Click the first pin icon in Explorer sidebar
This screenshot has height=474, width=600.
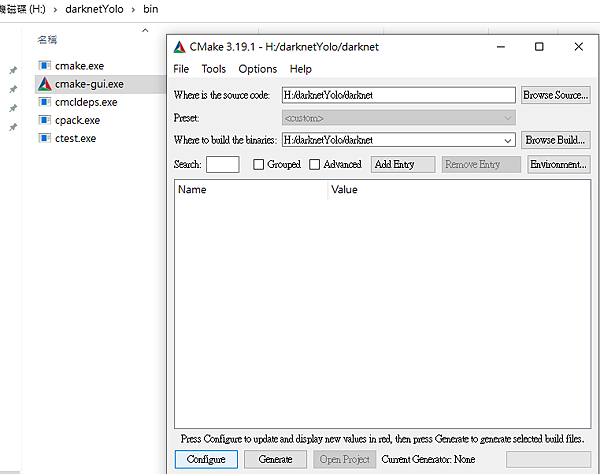point(13,70)
